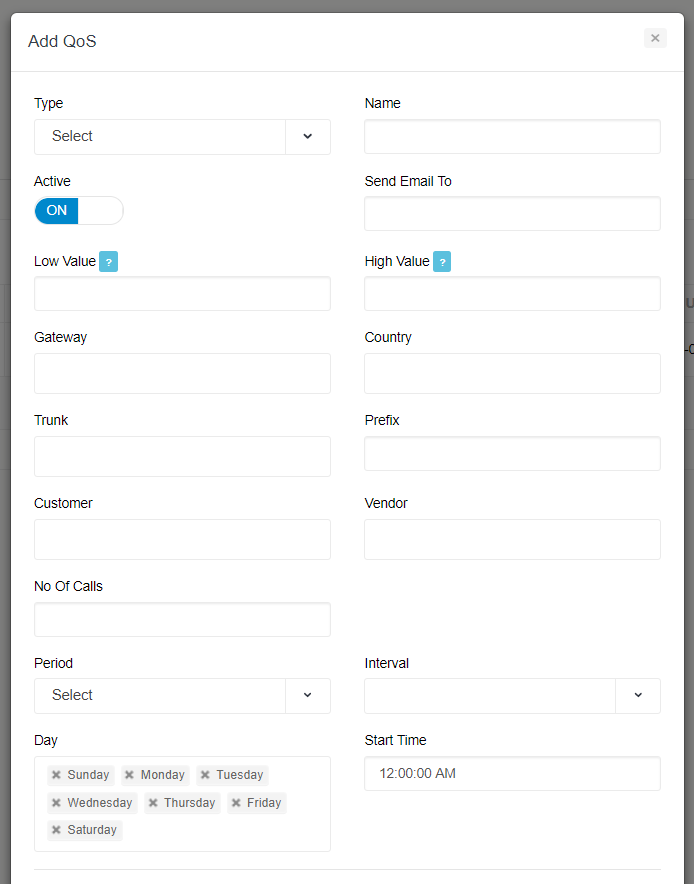Remove the Monday day tag

coord(129,775)
